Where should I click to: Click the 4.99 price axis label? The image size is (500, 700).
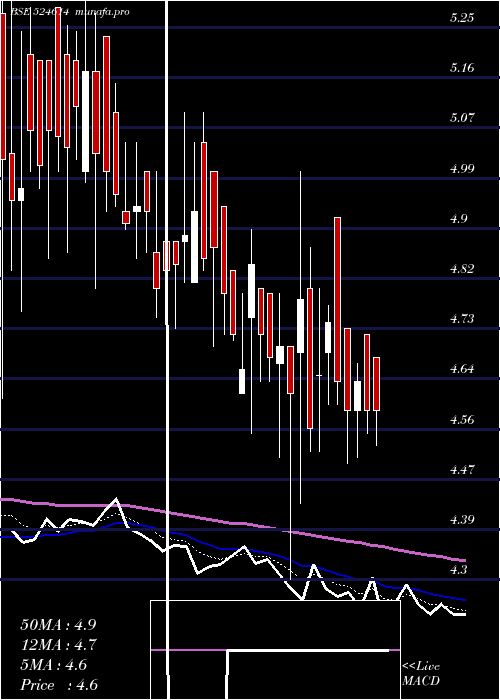point(462,168)
